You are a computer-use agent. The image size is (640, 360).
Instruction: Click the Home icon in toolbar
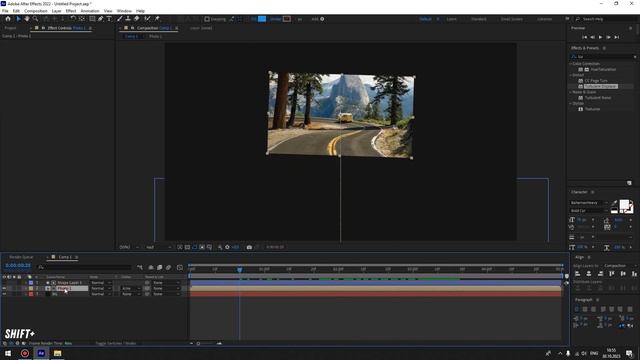8,19
